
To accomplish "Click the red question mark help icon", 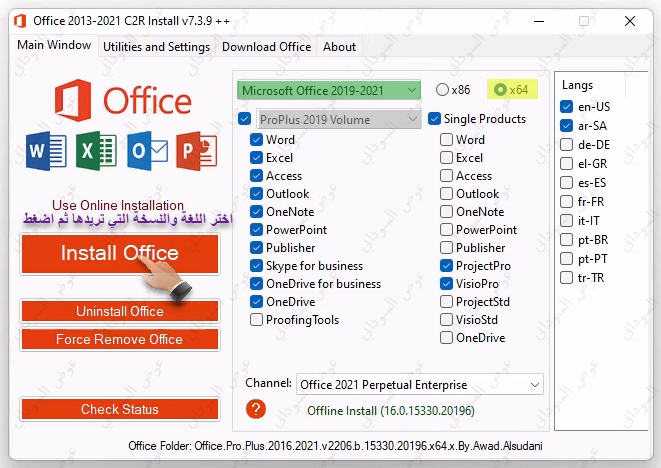I will coord(255,409).
